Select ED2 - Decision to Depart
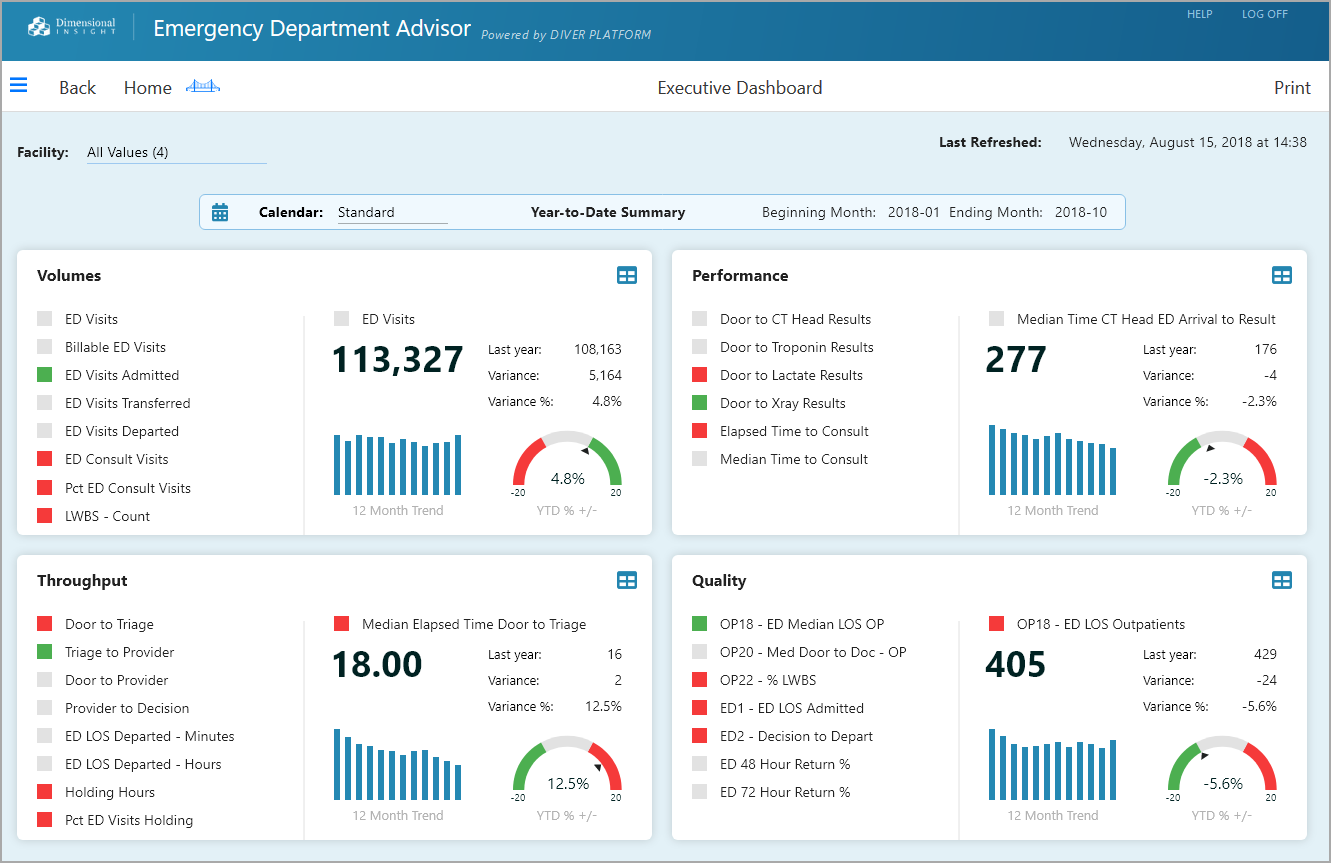1331x863 pixels. [796, 736]
